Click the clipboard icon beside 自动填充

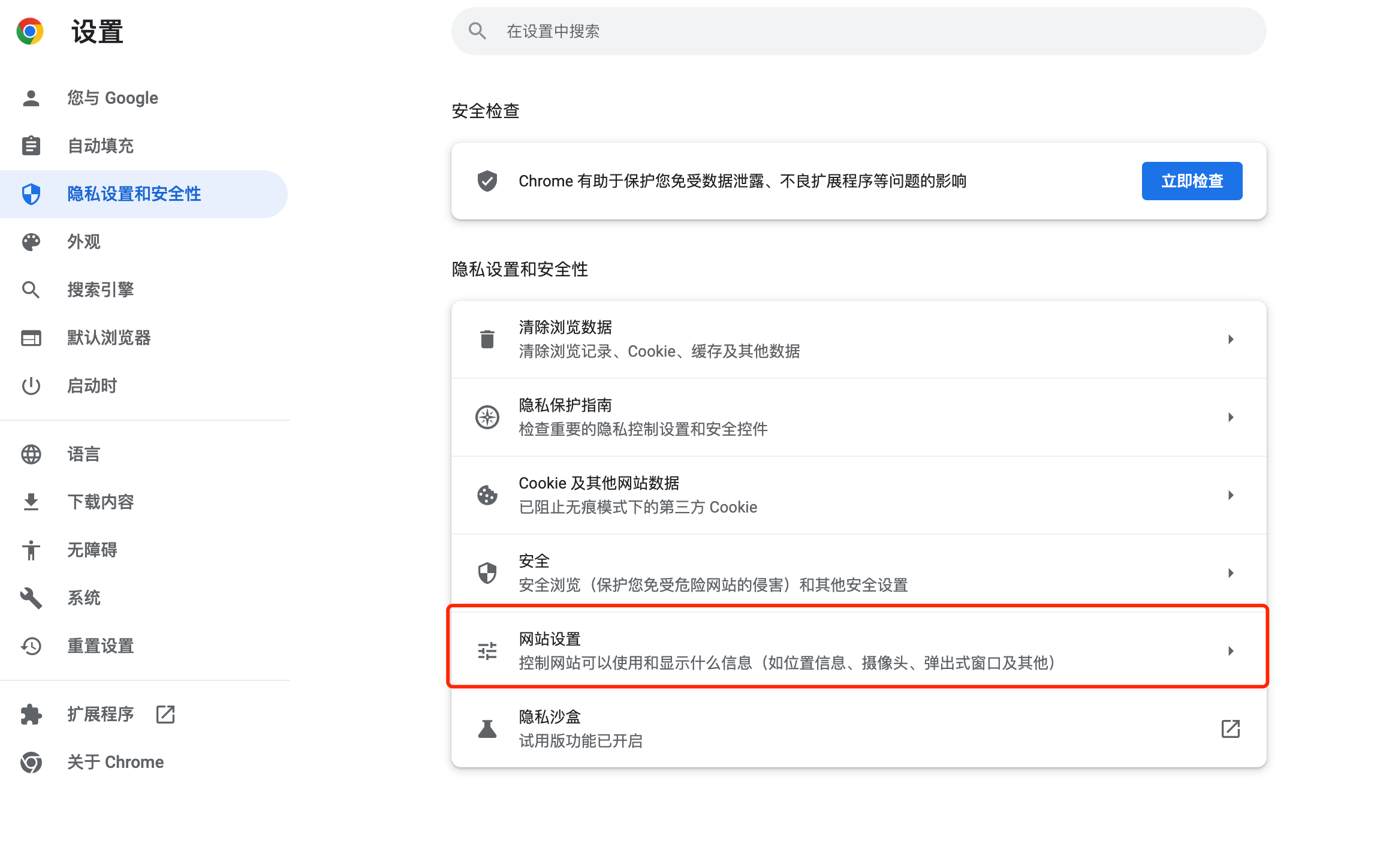point(31,146)
